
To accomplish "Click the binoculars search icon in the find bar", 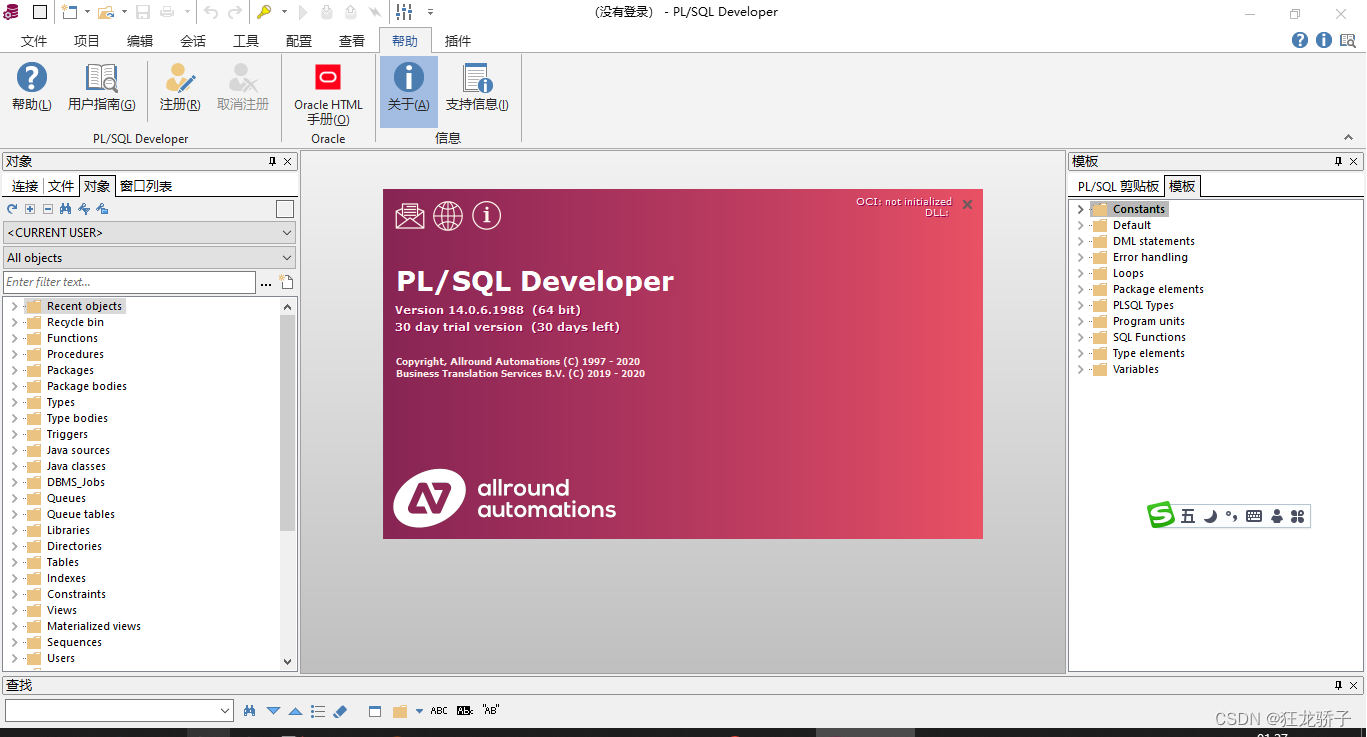I will point(250,711).
